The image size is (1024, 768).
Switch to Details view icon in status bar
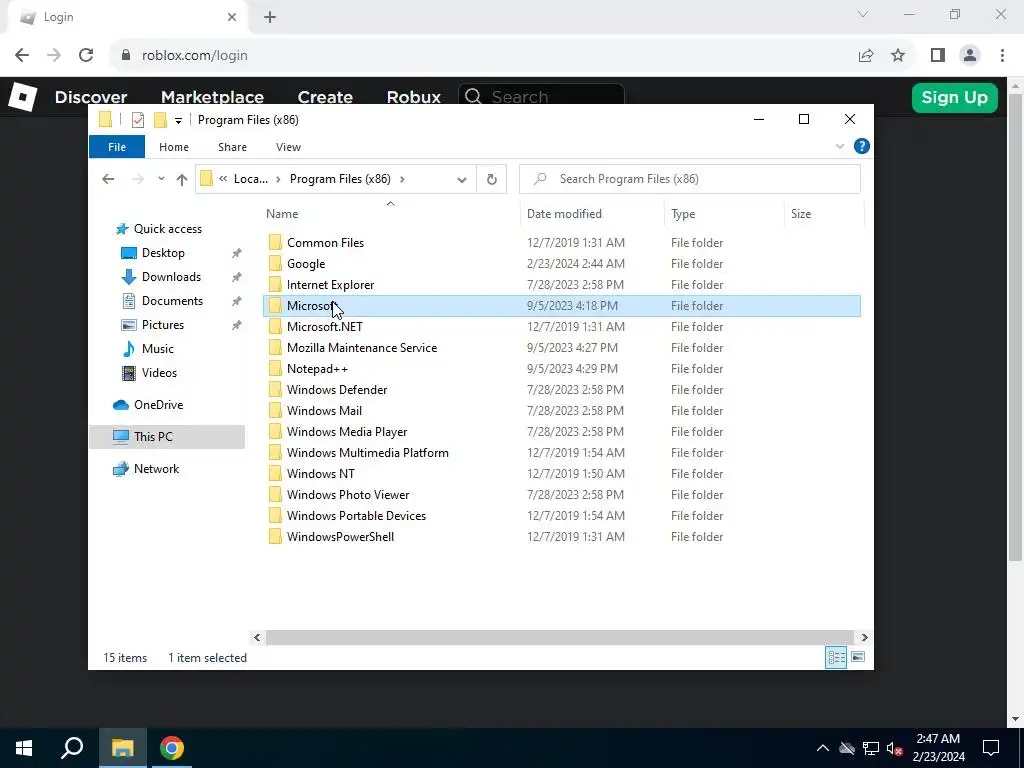pos(836,658)
